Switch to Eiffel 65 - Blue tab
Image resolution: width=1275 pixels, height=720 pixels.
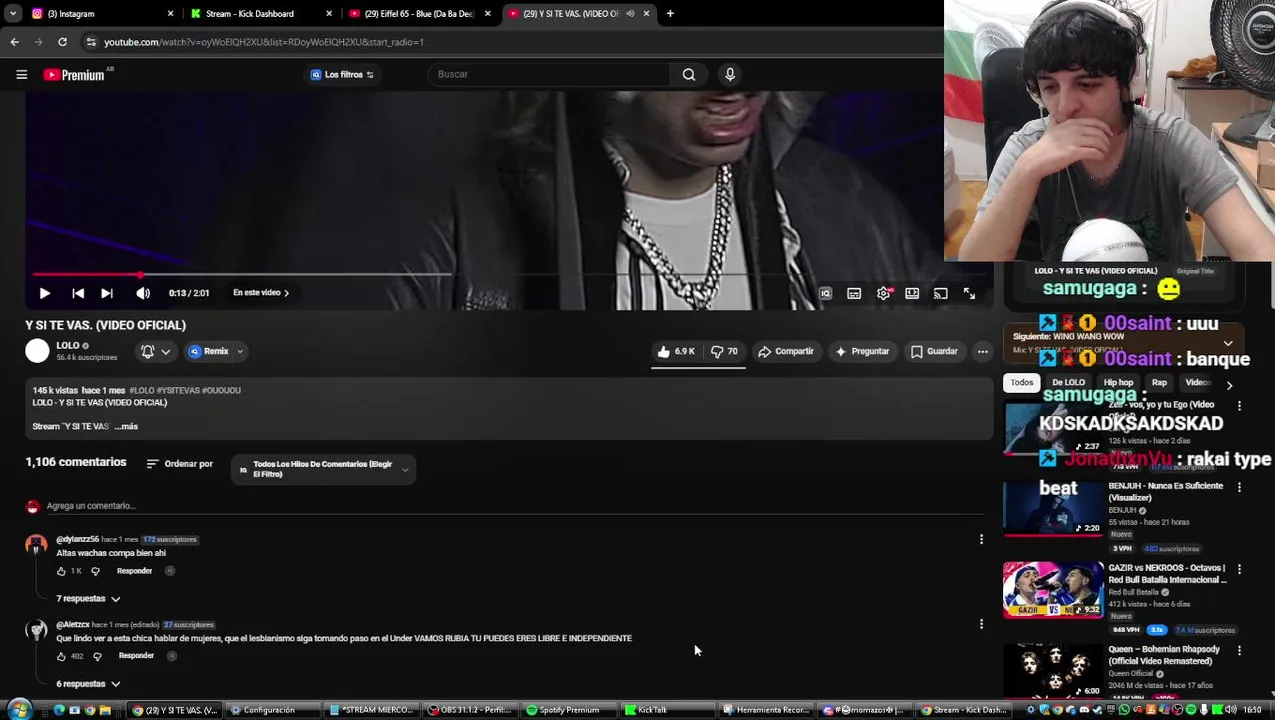click(x=418, y=13)
